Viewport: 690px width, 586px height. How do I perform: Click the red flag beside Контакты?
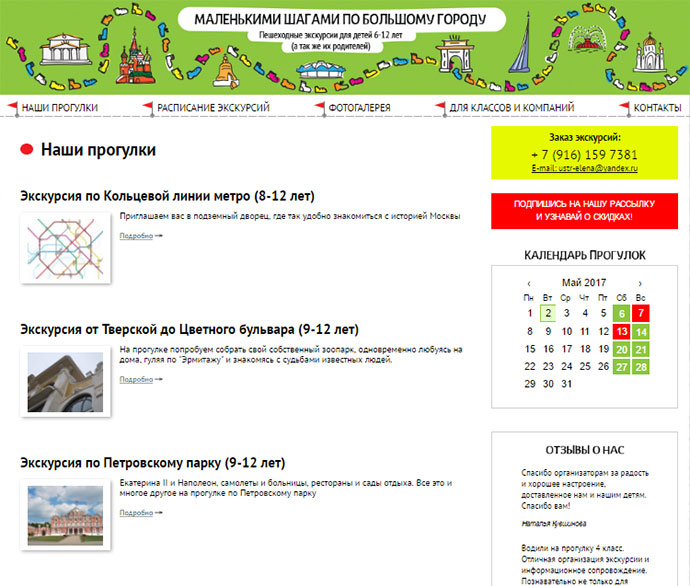click(x=624, y=108)
